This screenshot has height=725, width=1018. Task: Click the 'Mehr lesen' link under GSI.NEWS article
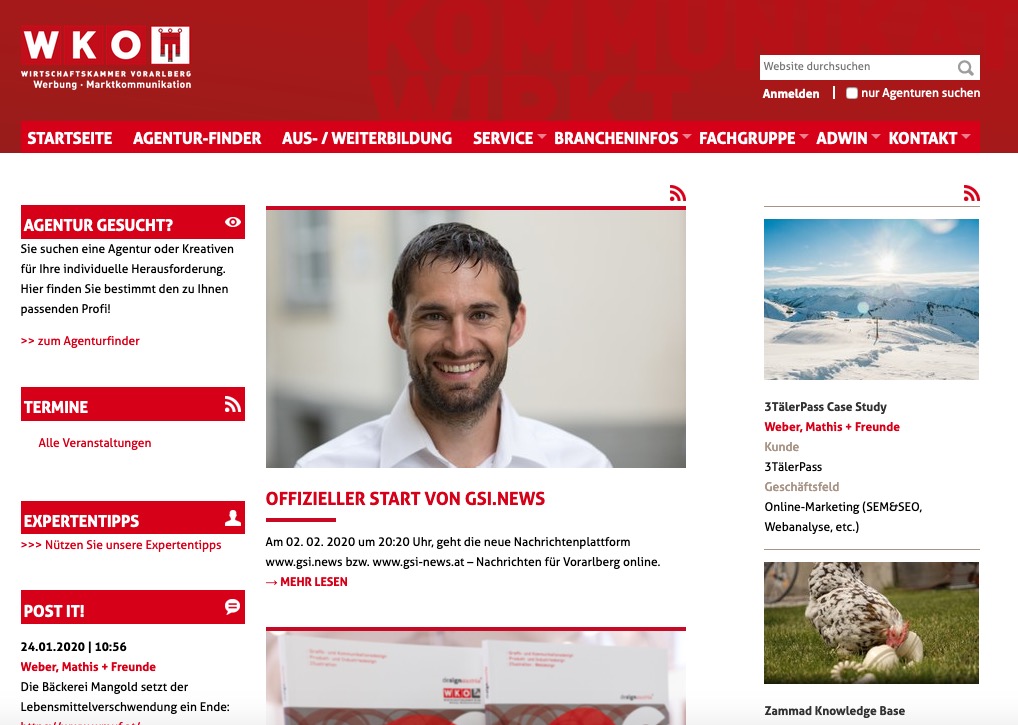pos(306,582)
